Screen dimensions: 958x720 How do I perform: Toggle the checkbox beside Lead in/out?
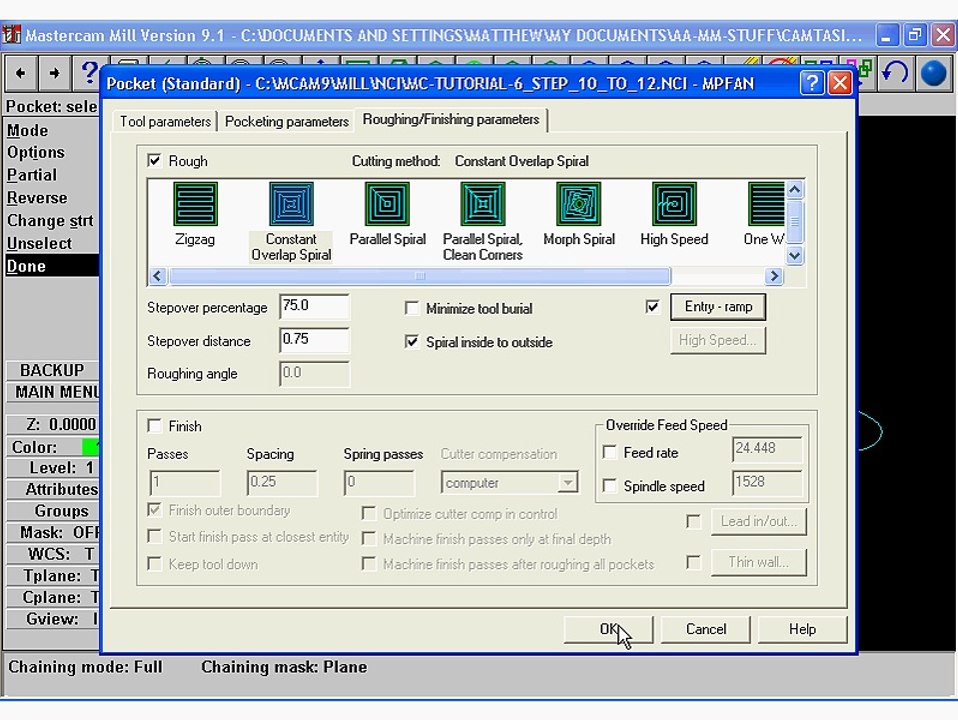pyautogui.click(x=693, y=521)
